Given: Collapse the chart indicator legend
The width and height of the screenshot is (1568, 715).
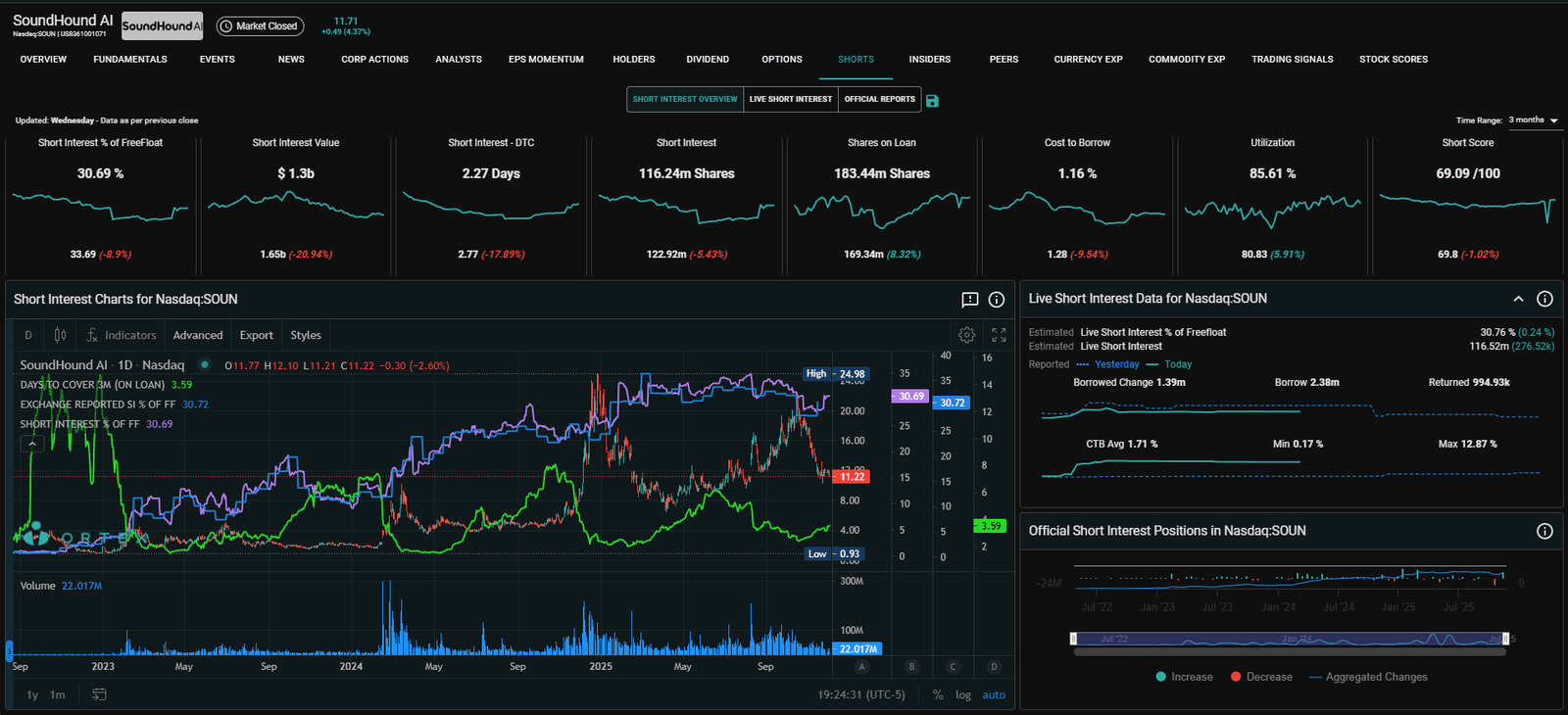Looking at the screenshot, I should [x=32, y=444].
